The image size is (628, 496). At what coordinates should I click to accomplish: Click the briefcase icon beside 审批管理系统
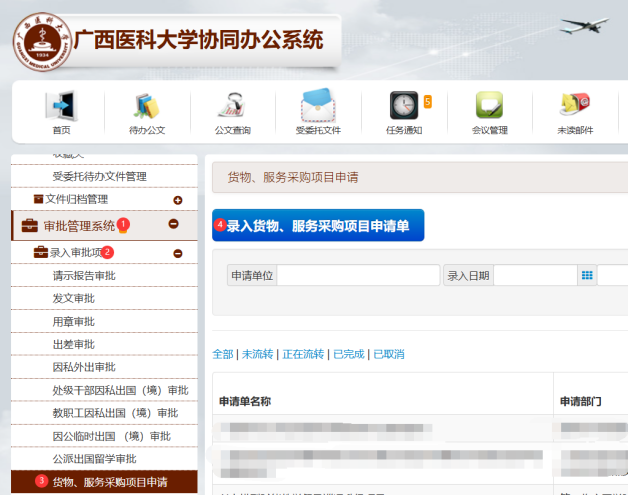click(x=30, y=226)
